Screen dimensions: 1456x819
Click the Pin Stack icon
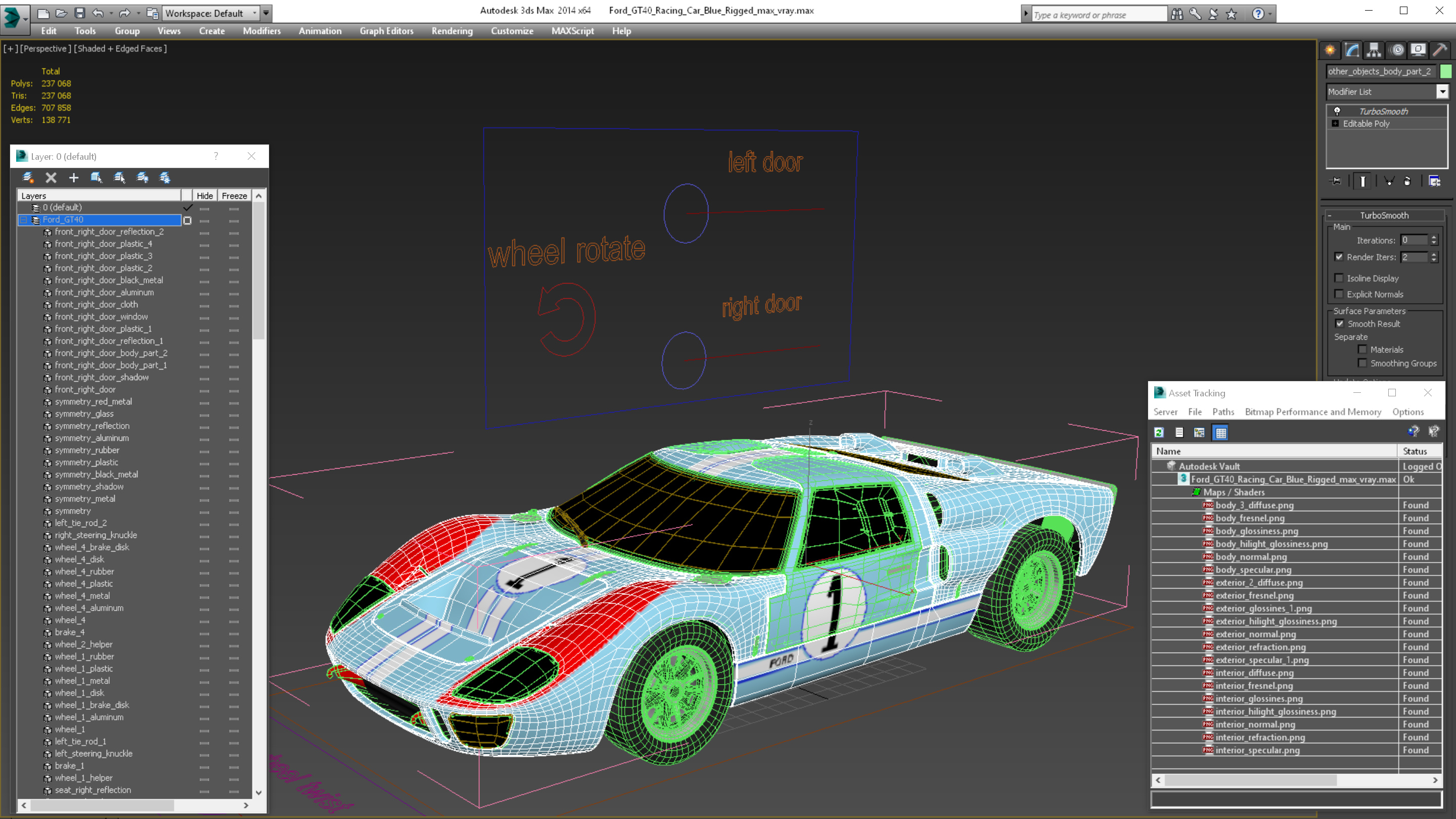(x=1336, y=181)
